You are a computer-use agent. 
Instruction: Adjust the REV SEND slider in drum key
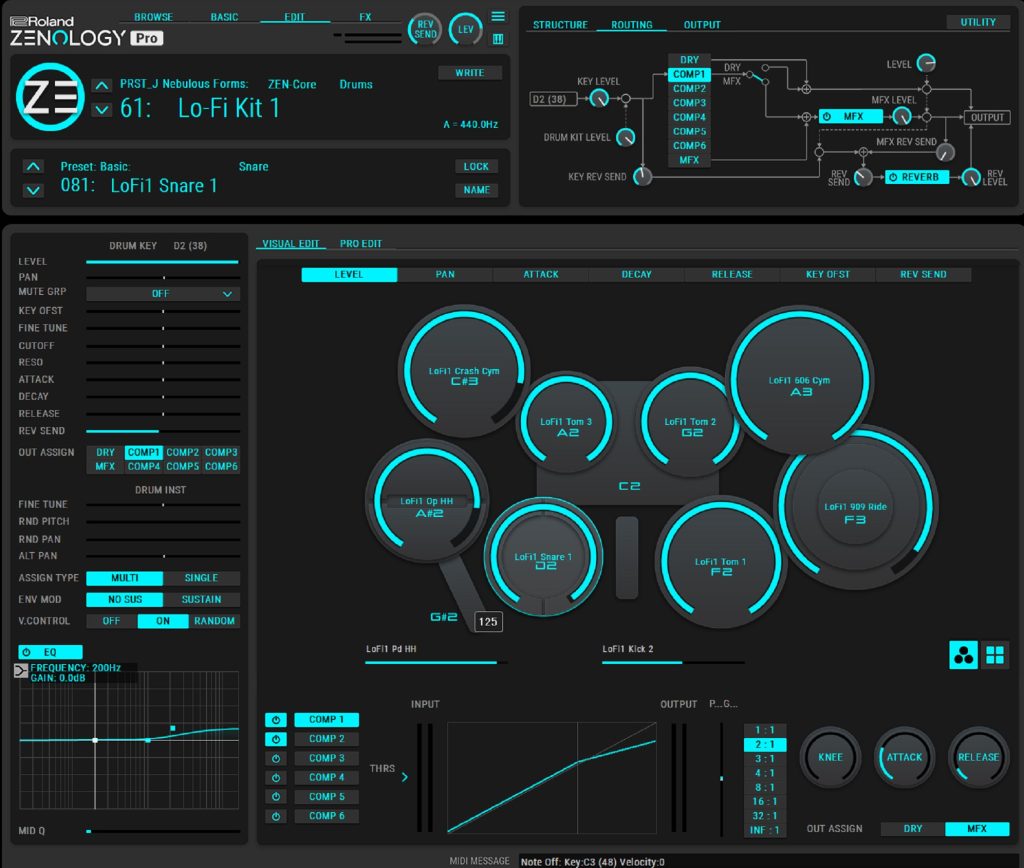click(x=163, y=431)
